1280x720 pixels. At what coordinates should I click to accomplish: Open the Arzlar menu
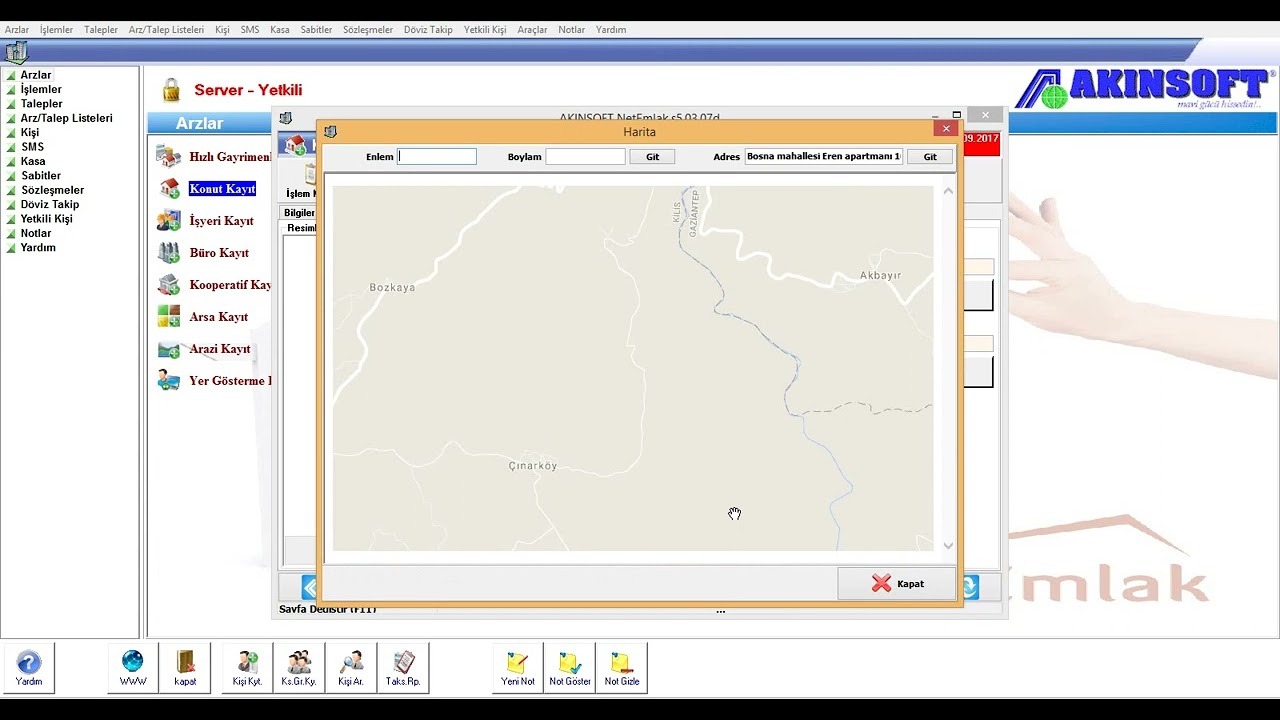[17, 30]
